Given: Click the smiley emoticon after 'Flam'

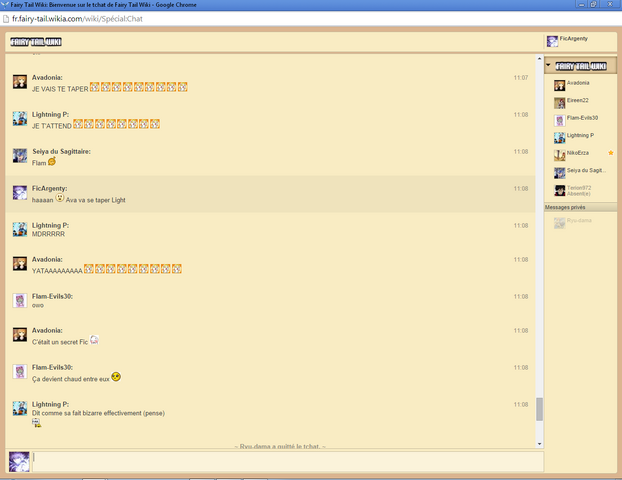Looking at the screenshot, I should [52, 161].
